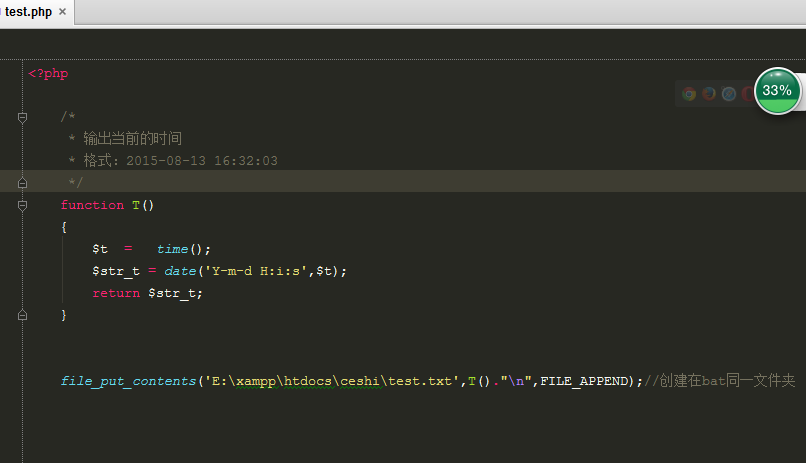This screenshot has height=463, width=806.
Task: Click the date example 2015-08-13 16:32:03
Action: (x=202, y=161)
